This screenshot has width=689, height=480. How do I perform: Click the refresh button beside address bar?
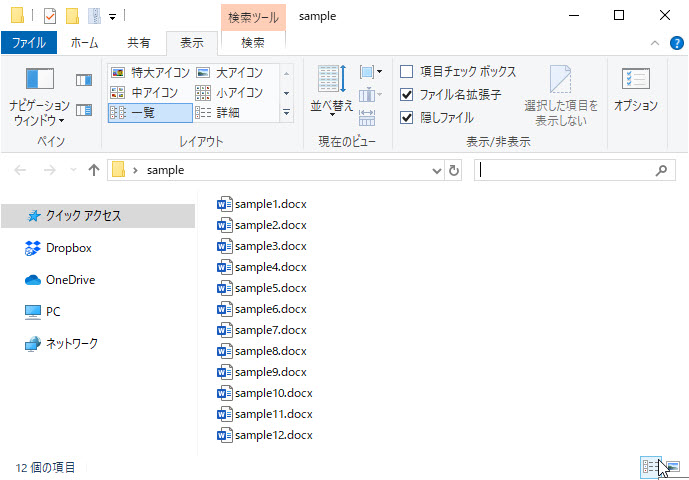pos(454,171)
